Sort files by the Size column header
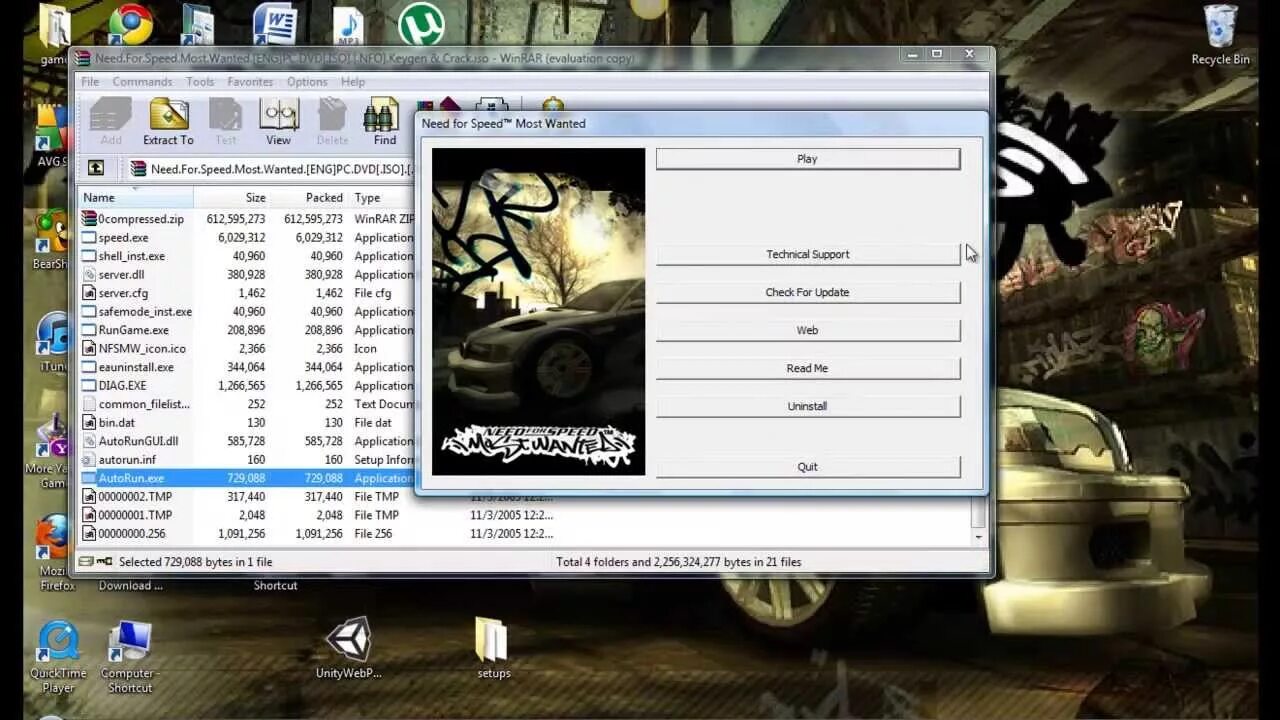 pos(232,198)
